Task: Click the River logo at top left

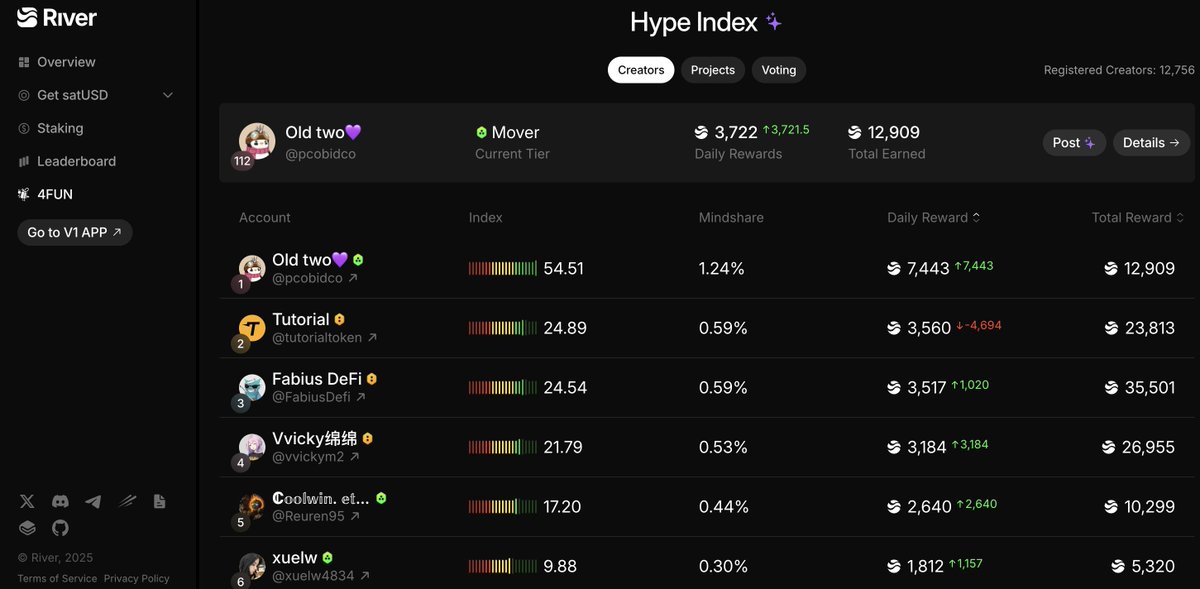Action: pos(57,17)
